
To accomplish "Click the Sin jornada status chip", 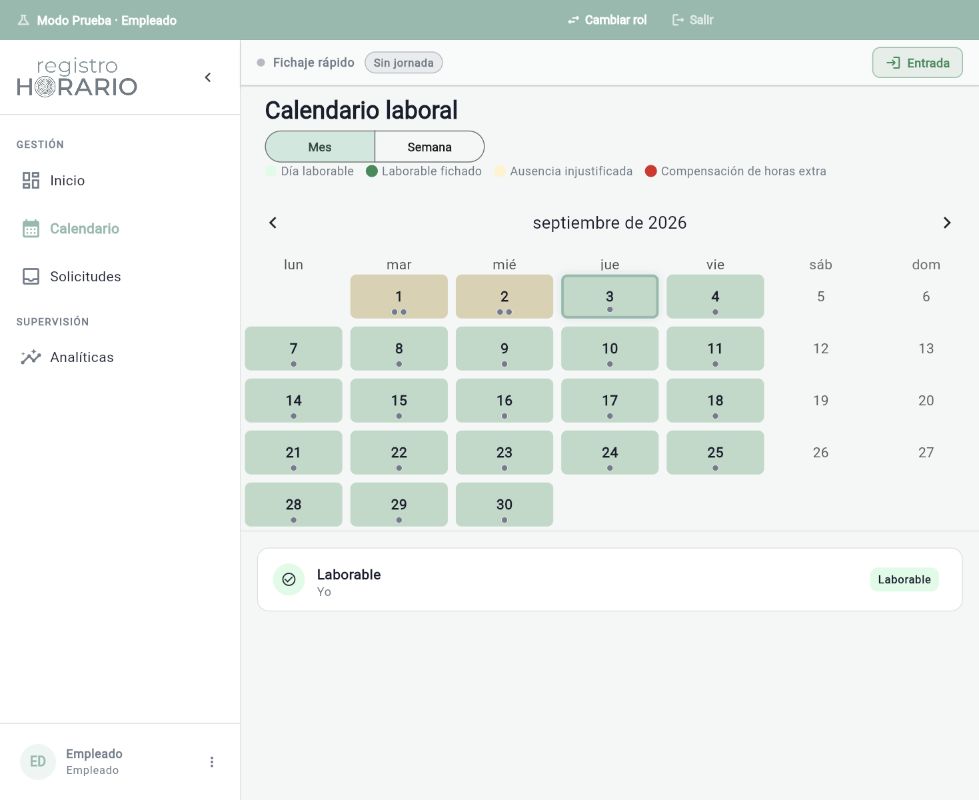I will [403, 63].
